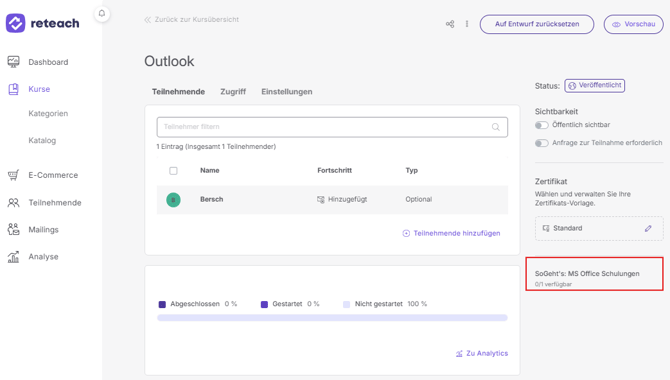This screenshot has width=670, height=380.
Task: Open the three-dot more options menu
Action: click(467, 24)
